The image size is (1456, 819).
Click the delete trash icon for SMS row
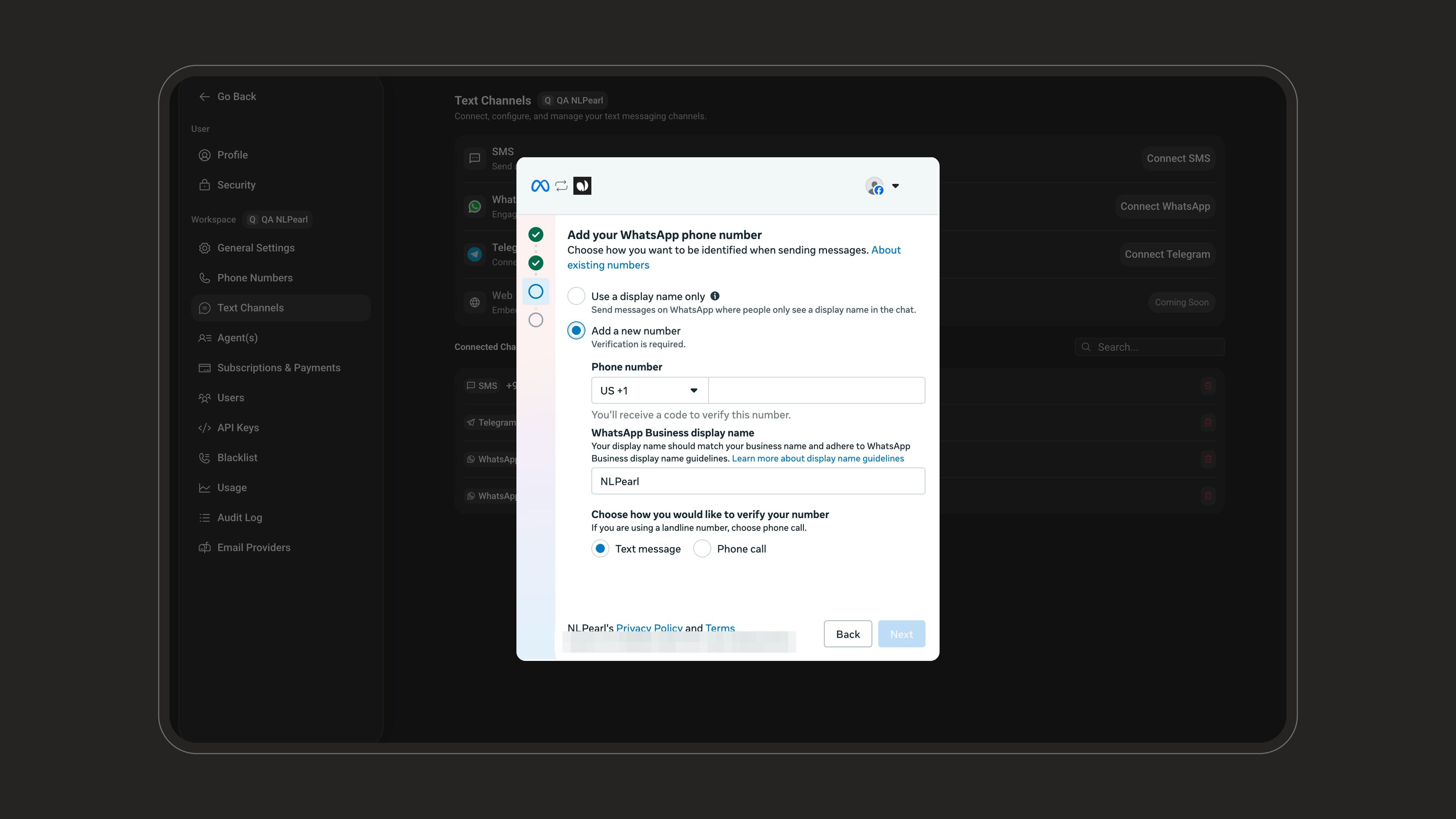[1208, 386]
